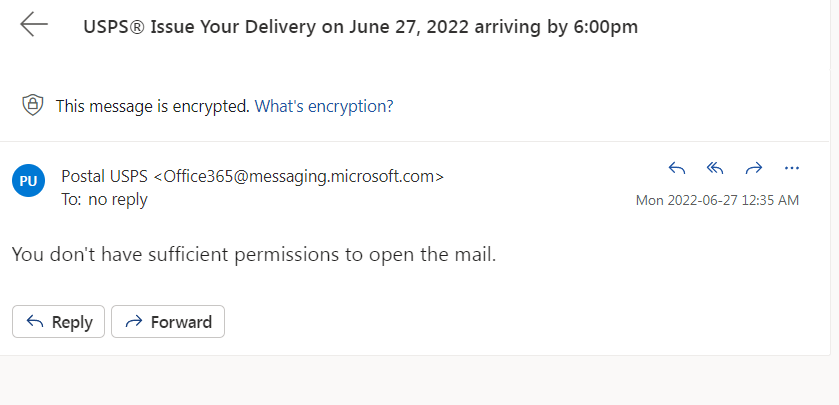Click the Office365@messaging.microsoft.com address
839x405 pixels.
pos(299,176)
